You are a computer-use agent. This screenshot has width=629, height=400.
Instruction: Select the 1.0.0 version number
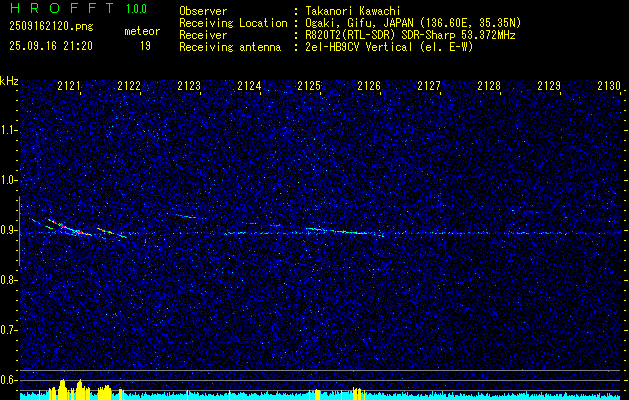(x=136, y=9)
